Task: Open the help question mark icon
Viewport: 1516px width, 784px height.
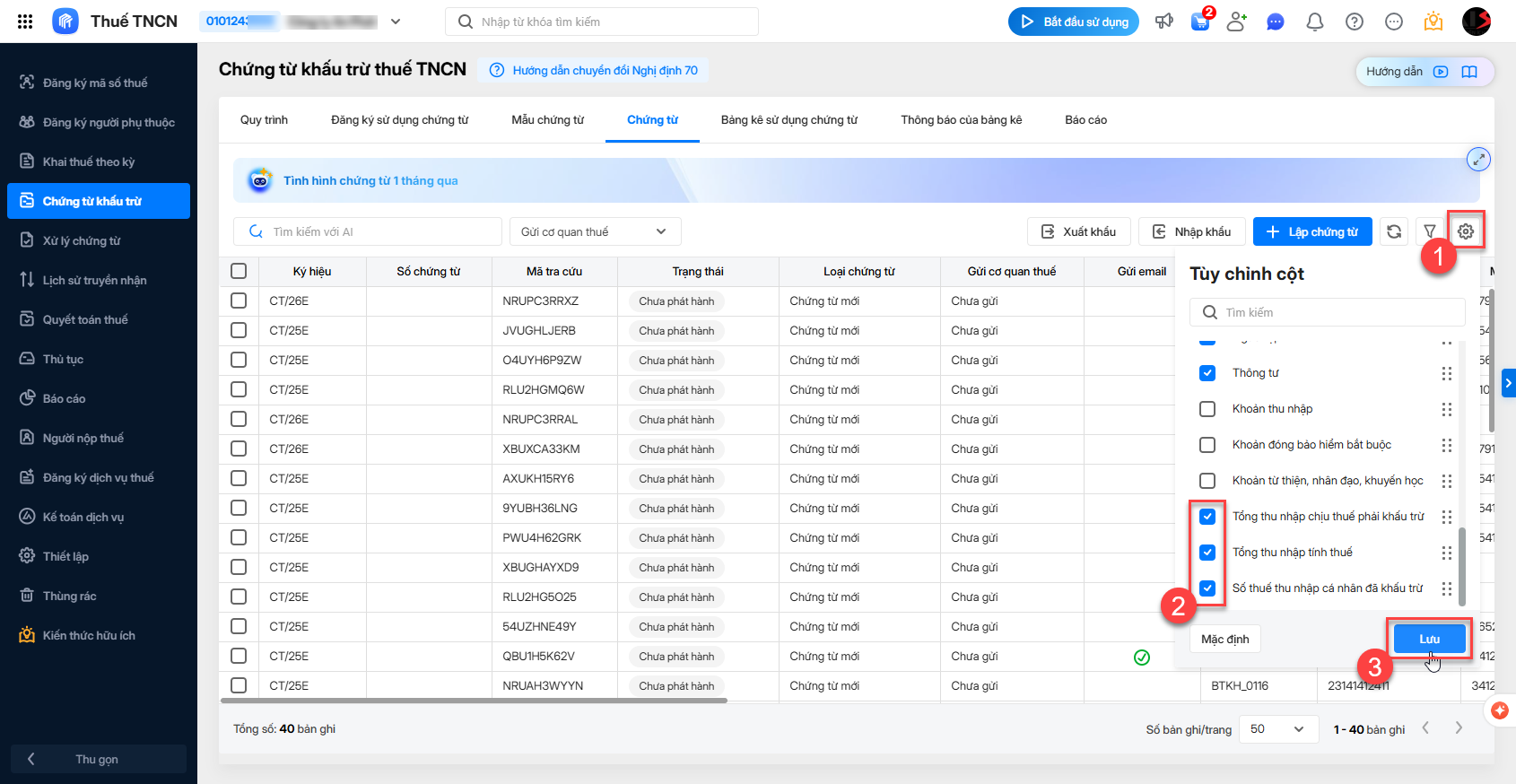Action: tap(1354, 22)
